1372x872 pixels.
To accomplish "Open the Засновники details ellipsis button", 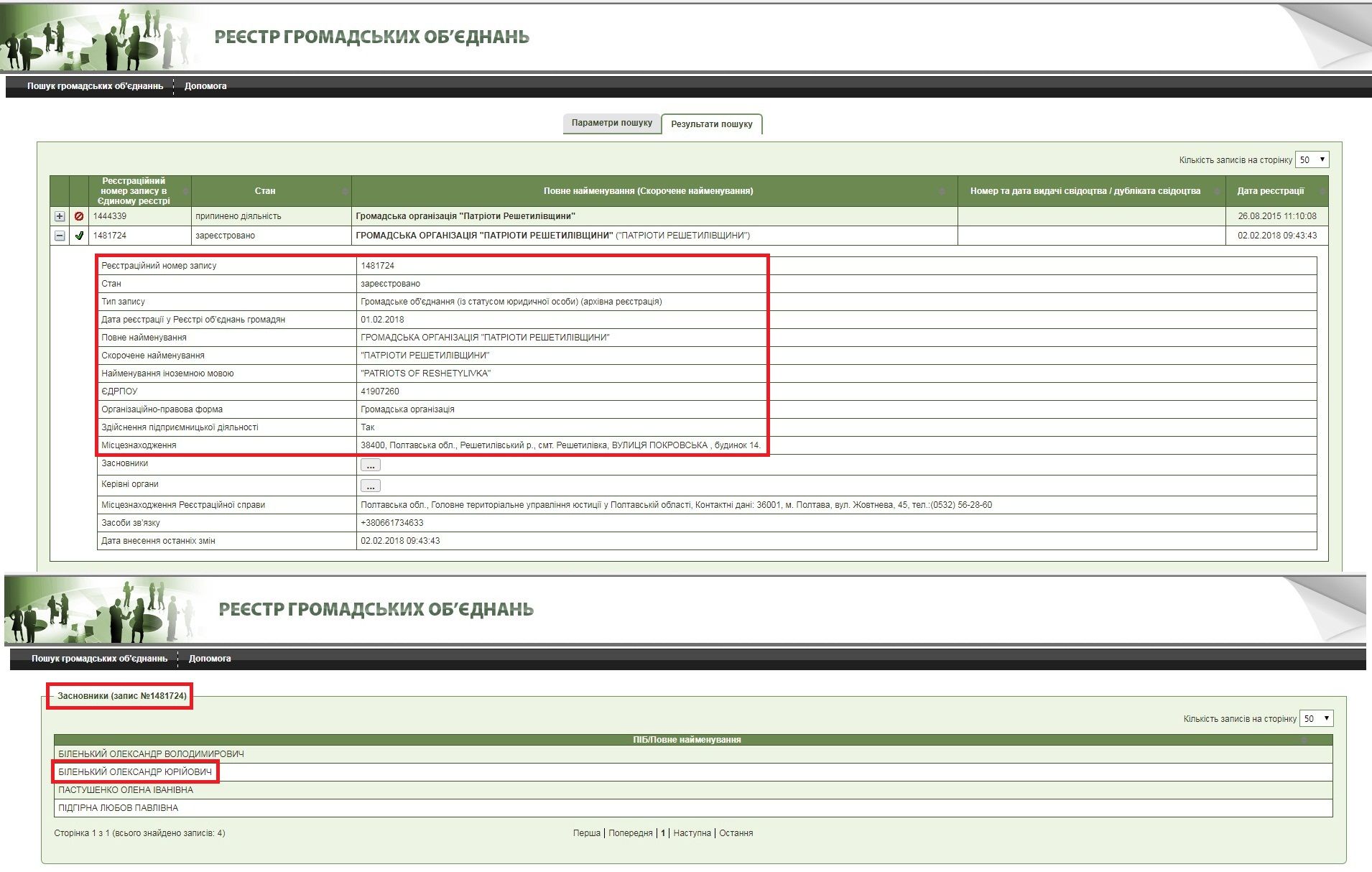I will pyautogui.click(x=370, y=465).
